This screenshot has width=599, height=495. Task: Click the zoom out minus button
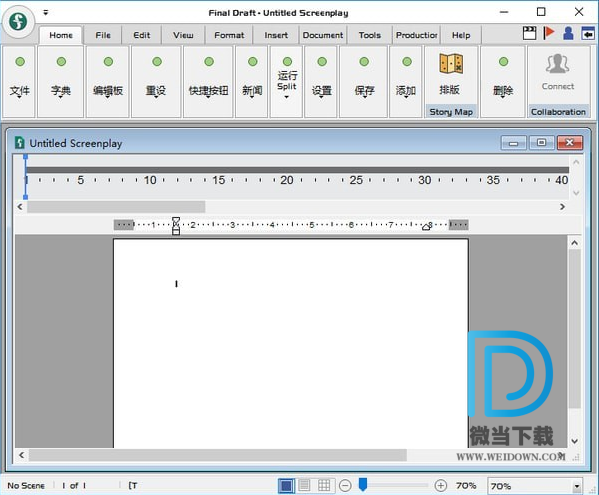click(x=345, y=486)
